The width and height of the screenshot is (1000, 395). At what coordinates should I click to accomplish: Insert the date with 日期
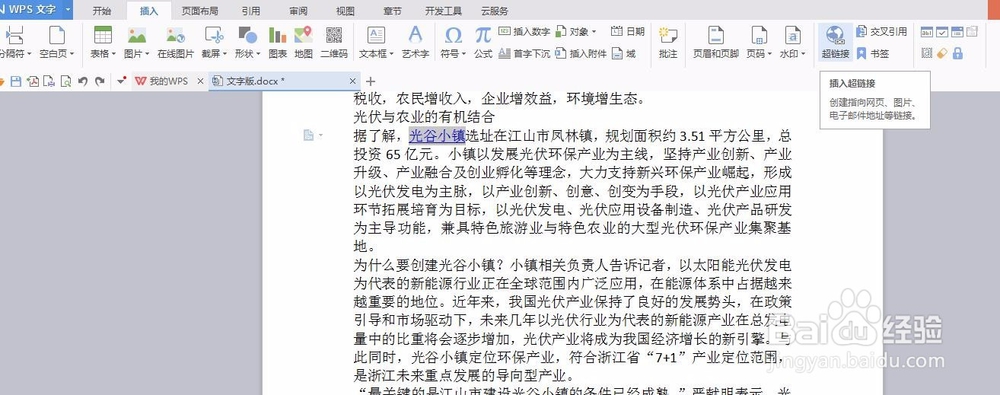627,31
